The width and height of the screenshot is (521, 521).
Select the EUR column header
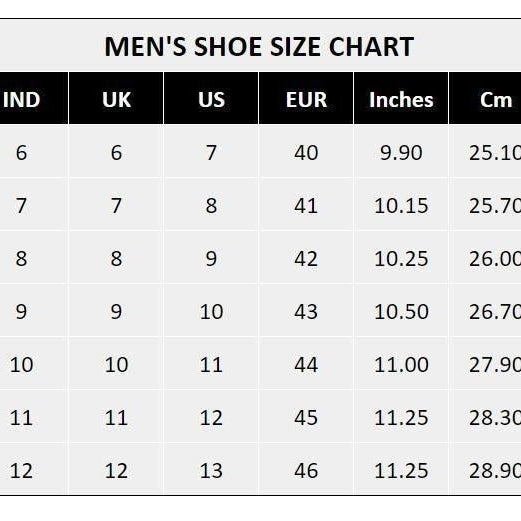306,98
